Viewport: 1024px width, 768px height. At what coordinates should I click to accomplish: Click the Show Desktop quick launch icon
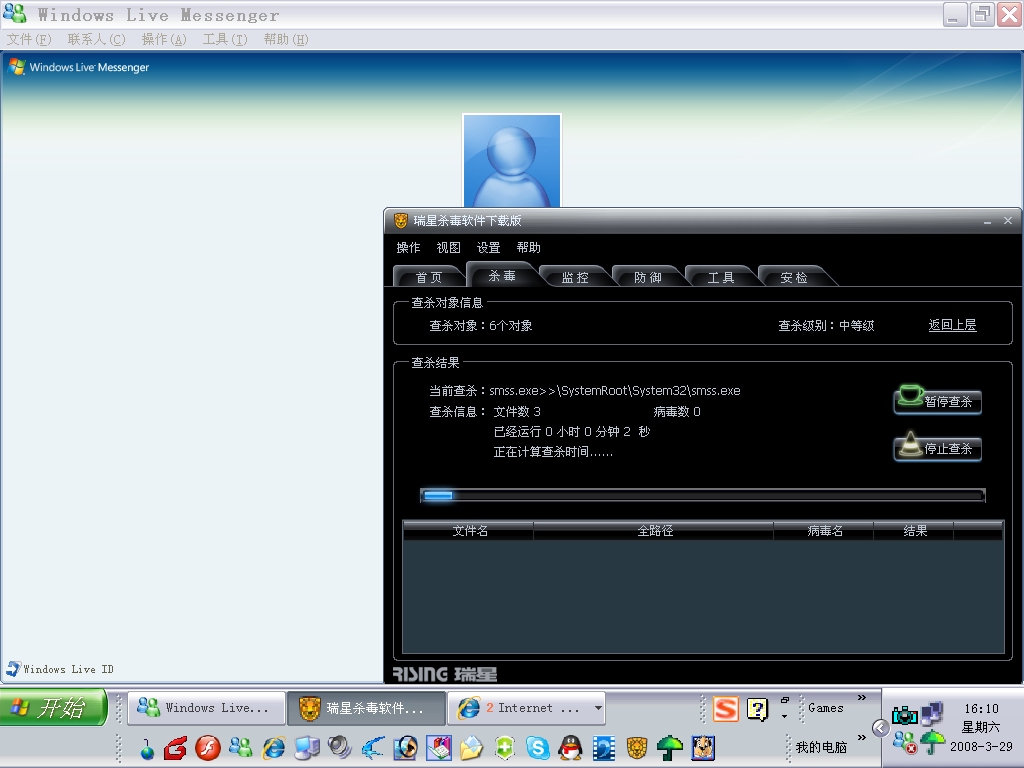(x=307, y=748)
